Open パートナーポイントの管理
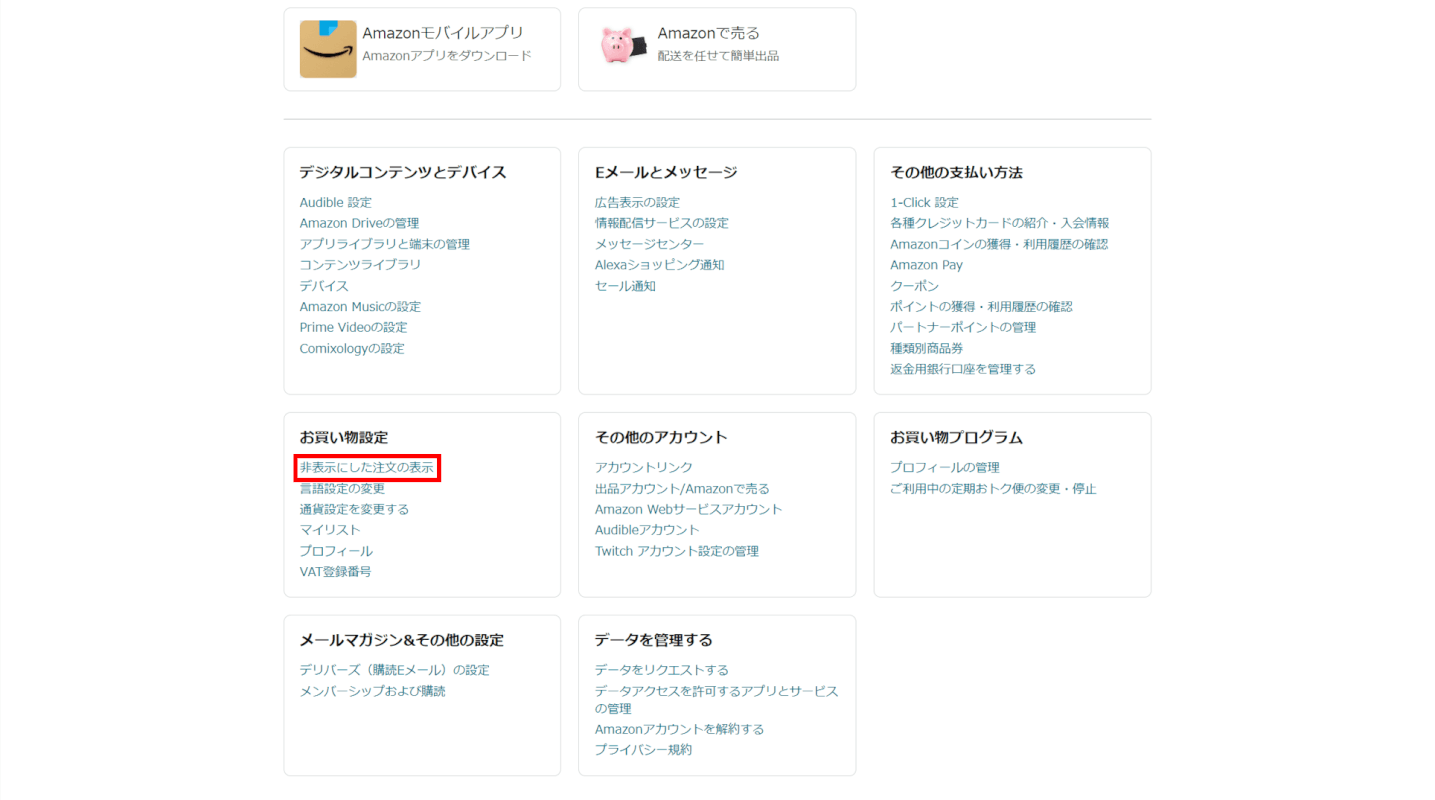Image resolution: width=1435 pixels, height=800 pixels. coord(963,328)
